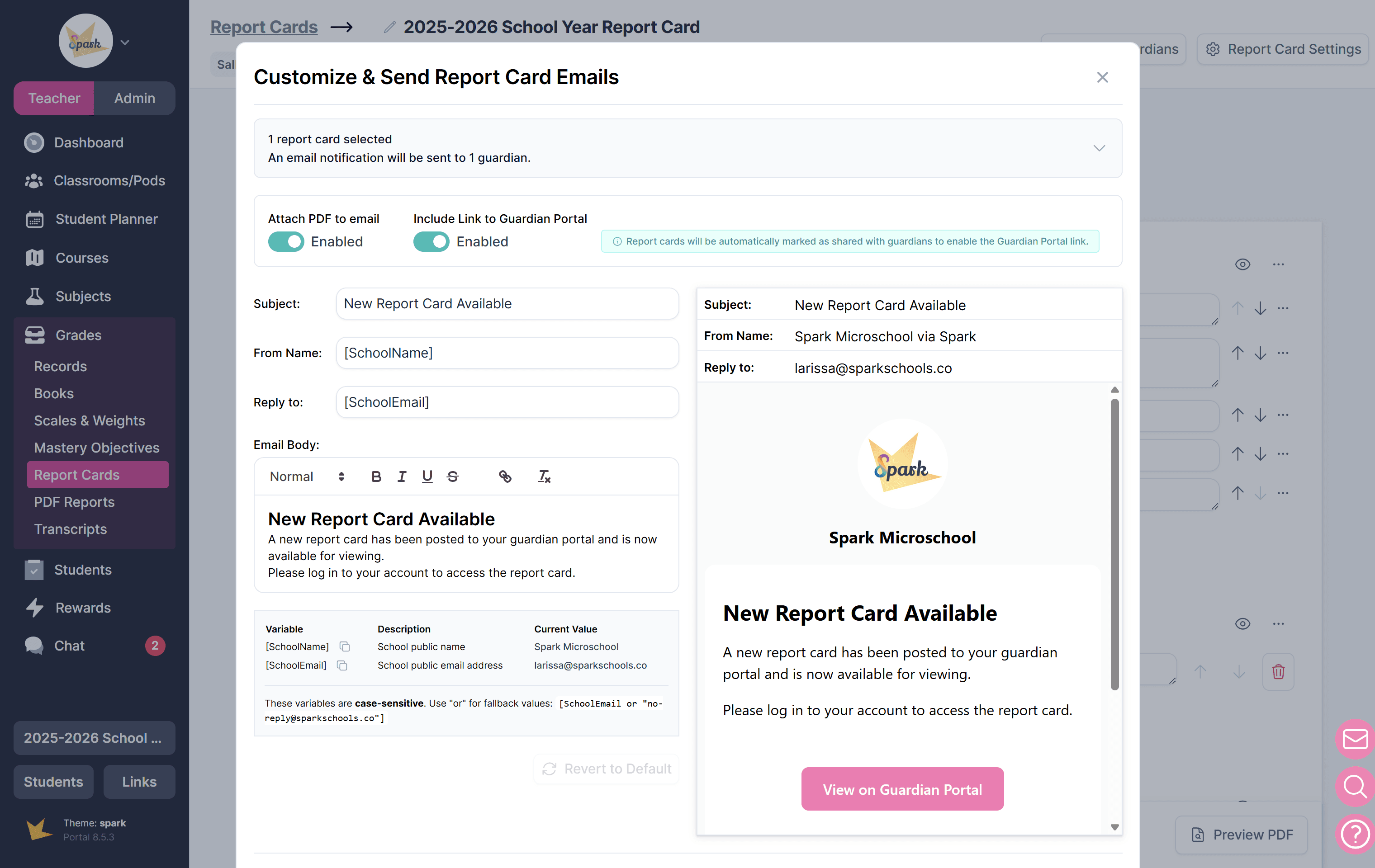The height and width of the screenshot is (868, 1375).
Task: Apply italic formatting in email editor
Action: click(x=402, y=476)
